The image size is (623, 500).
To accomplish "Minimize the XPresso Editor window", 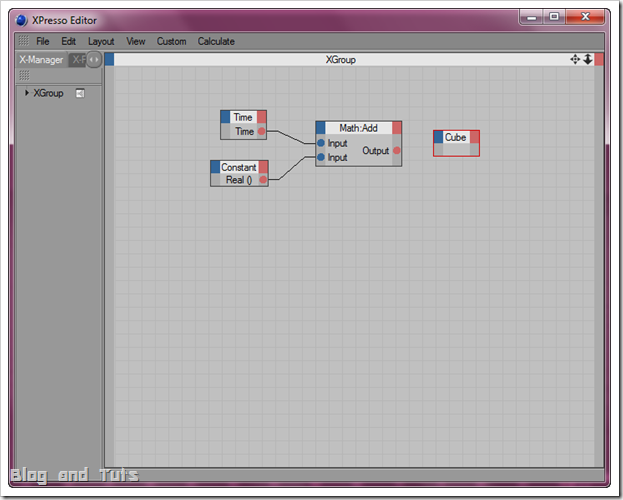I will [532, 17].
